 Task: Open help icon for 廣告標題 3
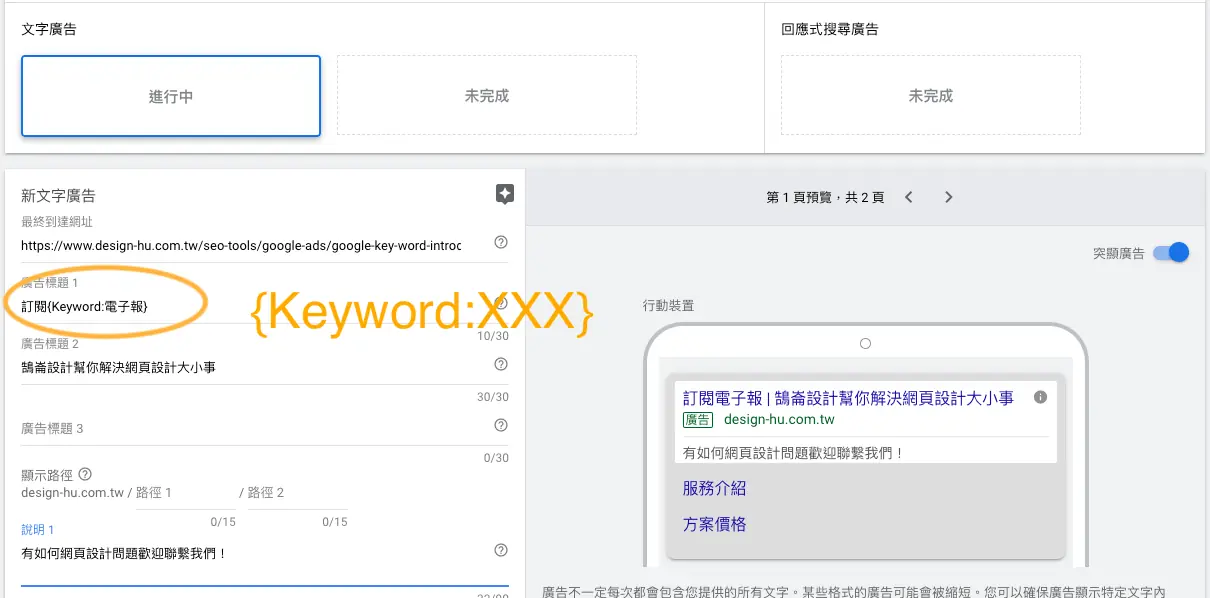pos(501,426)
